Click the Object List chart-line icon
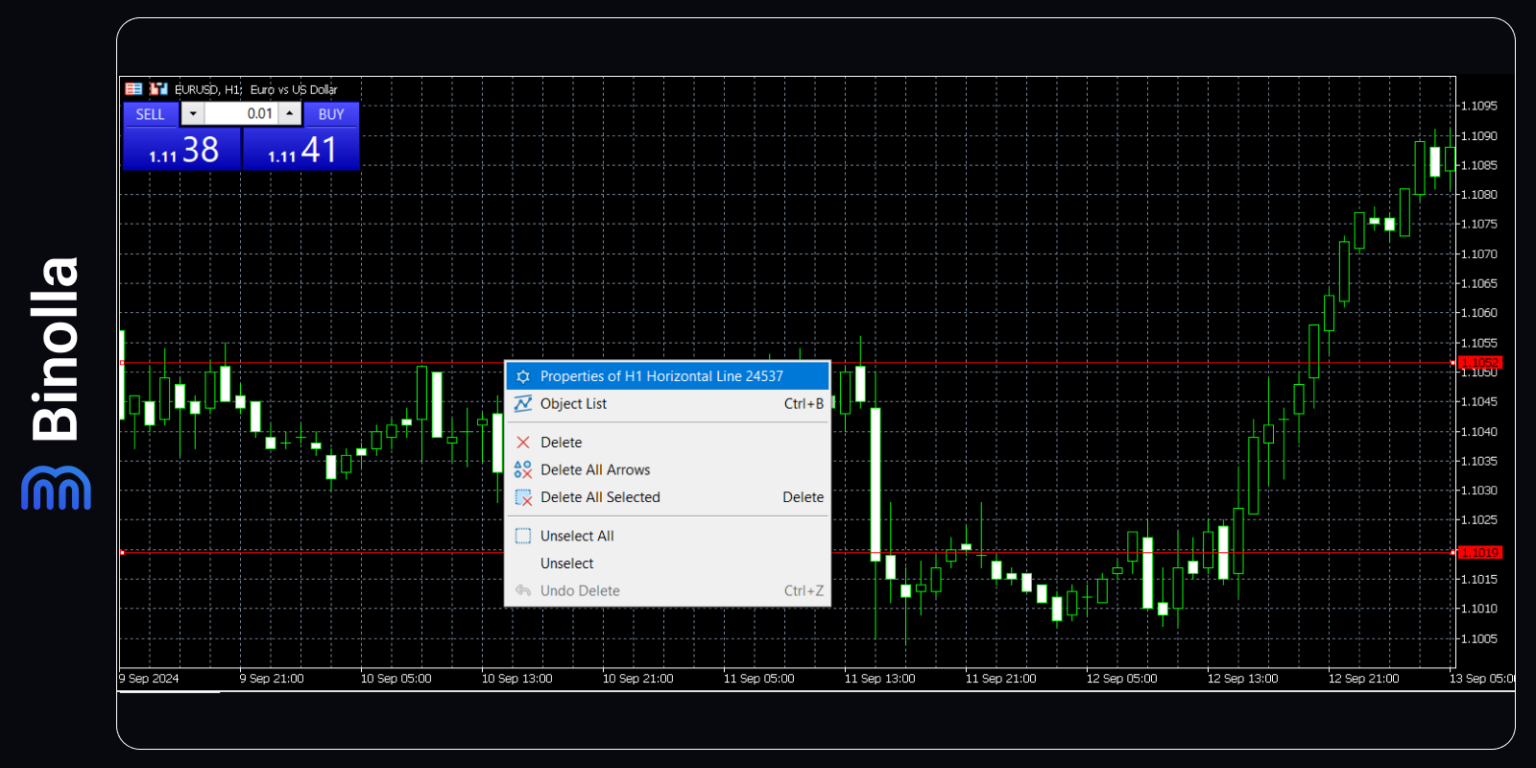 (x=522, y=404)
